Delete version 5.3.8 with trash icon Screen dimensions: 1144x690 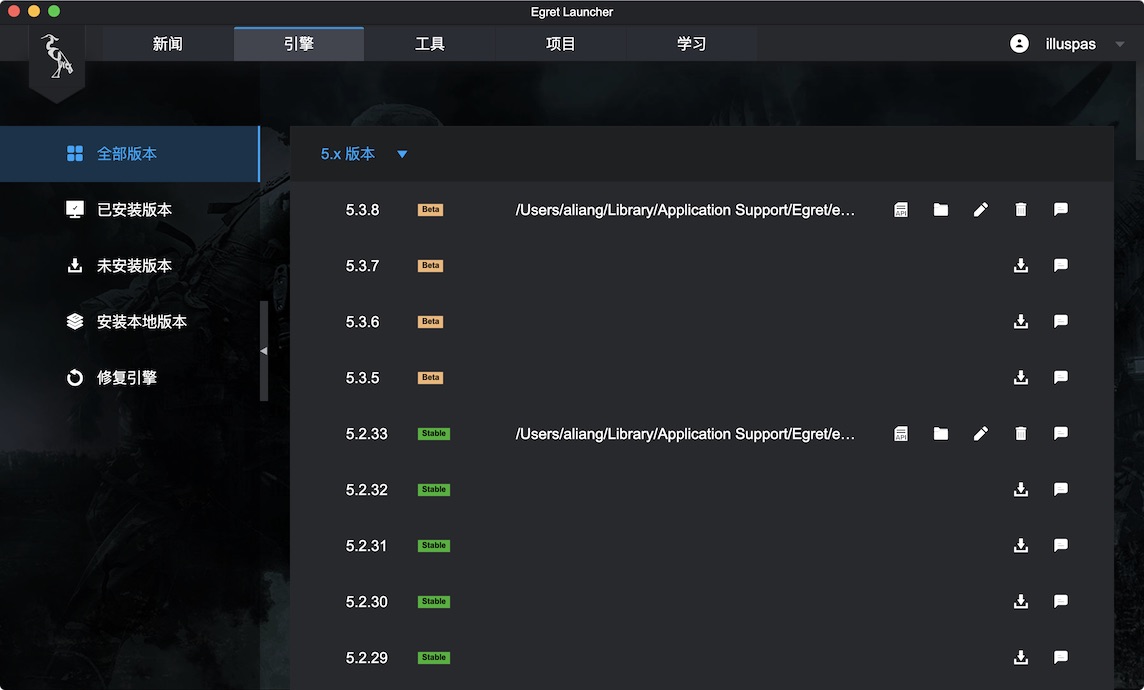(1021, 210)
